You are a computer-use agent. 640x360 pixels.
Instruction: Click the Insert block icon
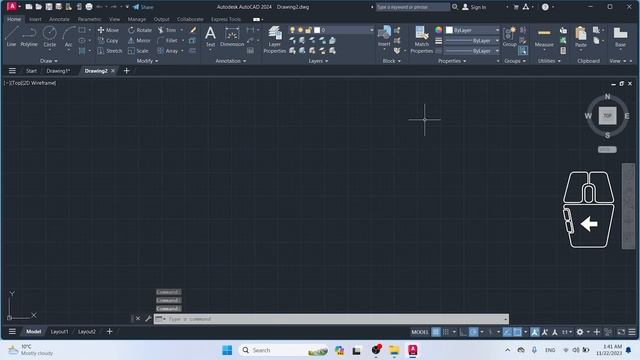pyautogui.click(x=384, y=36)
